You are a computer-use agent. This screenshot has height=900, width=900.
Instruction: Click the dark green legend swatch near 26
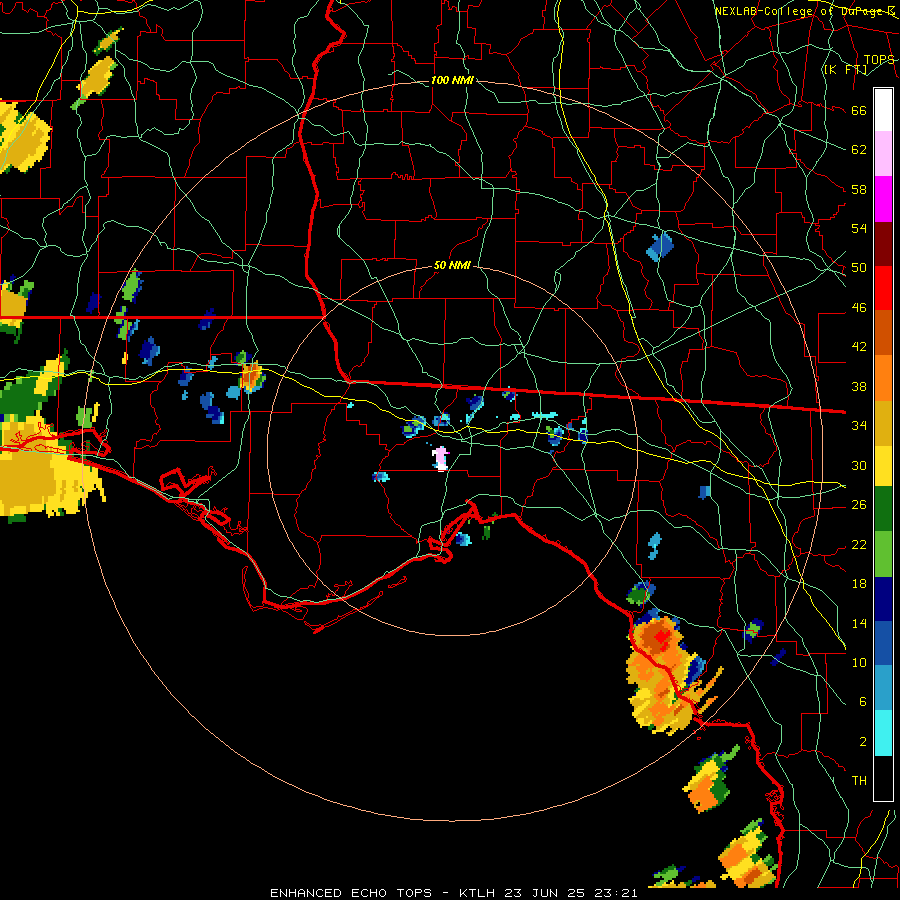click(x=883, y=509)
